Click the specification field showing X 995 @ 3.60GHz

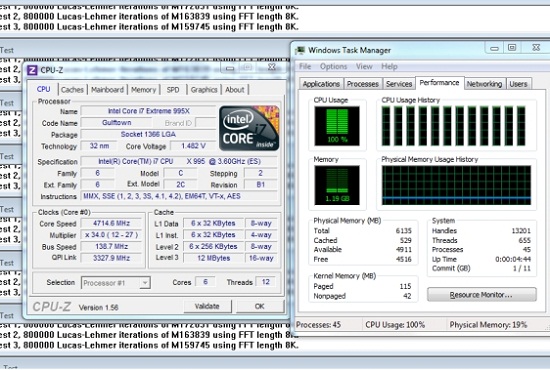click(179, 161)
